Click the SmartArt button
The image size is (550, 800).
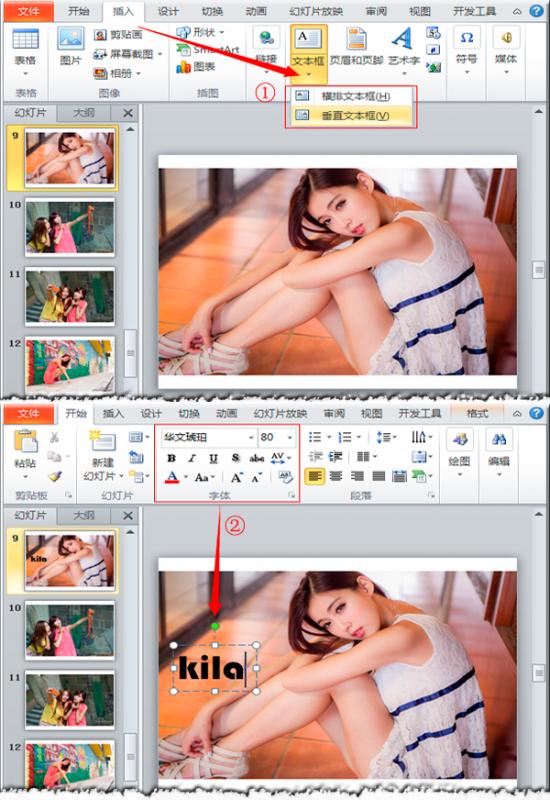[208, 49]
